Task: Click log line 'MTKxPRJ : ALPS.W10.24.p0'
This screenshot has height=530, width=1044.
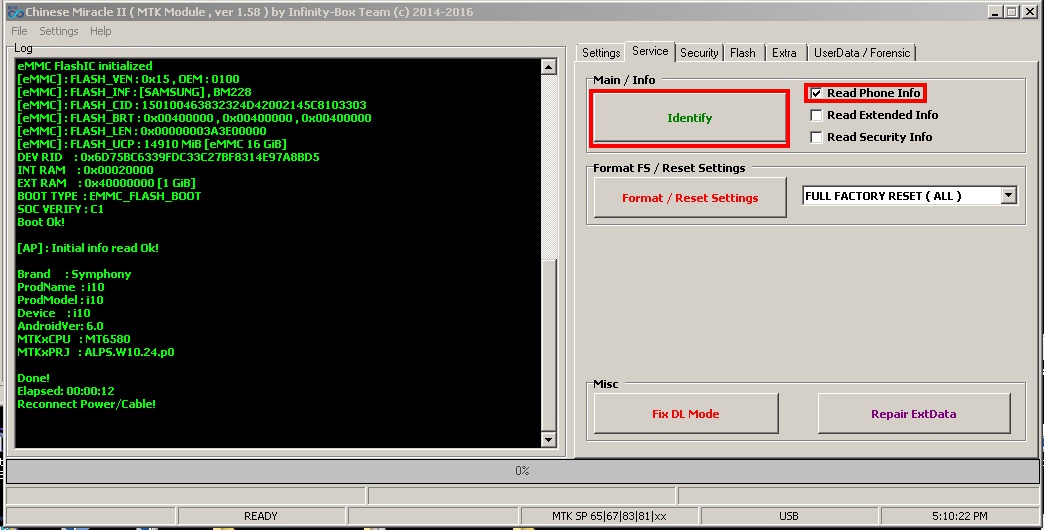Action: (96, 352)
